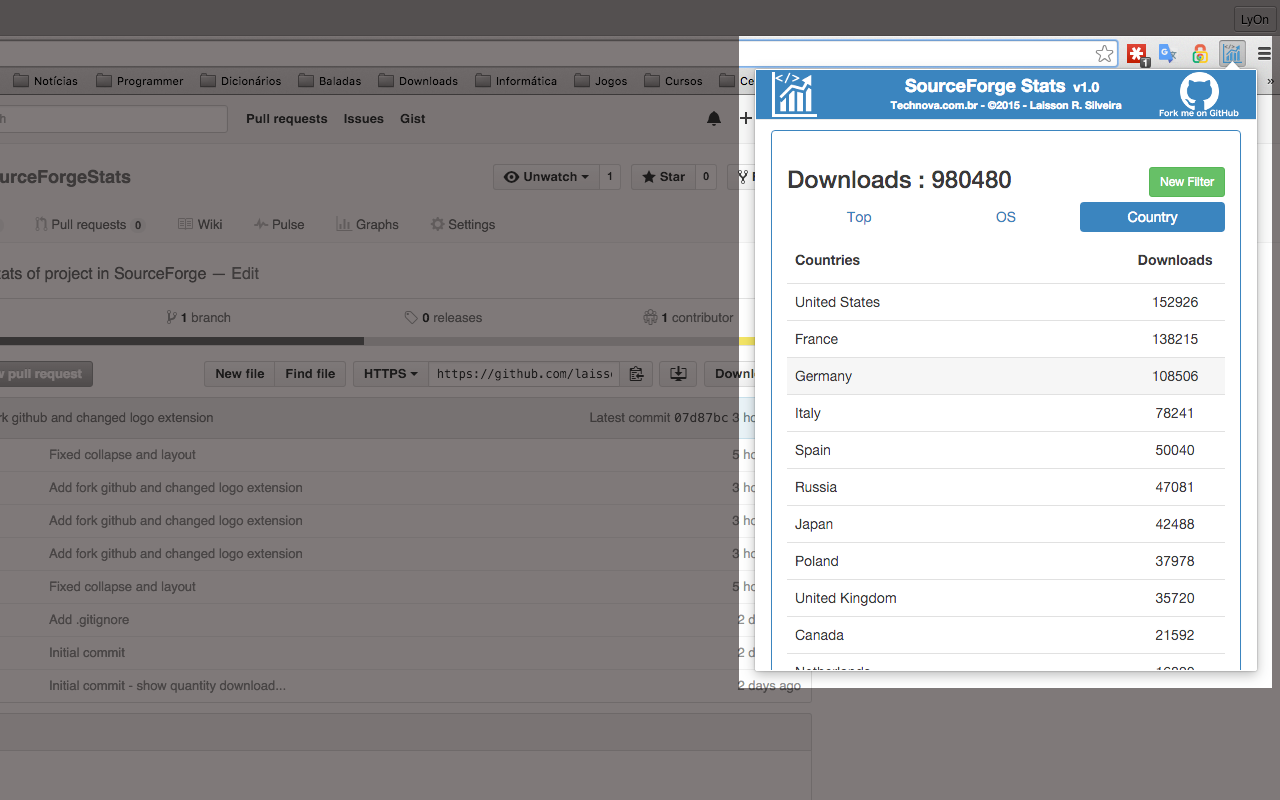Switch stats view to Top
The image size is (1280, 800).
[x=859, y=217]
